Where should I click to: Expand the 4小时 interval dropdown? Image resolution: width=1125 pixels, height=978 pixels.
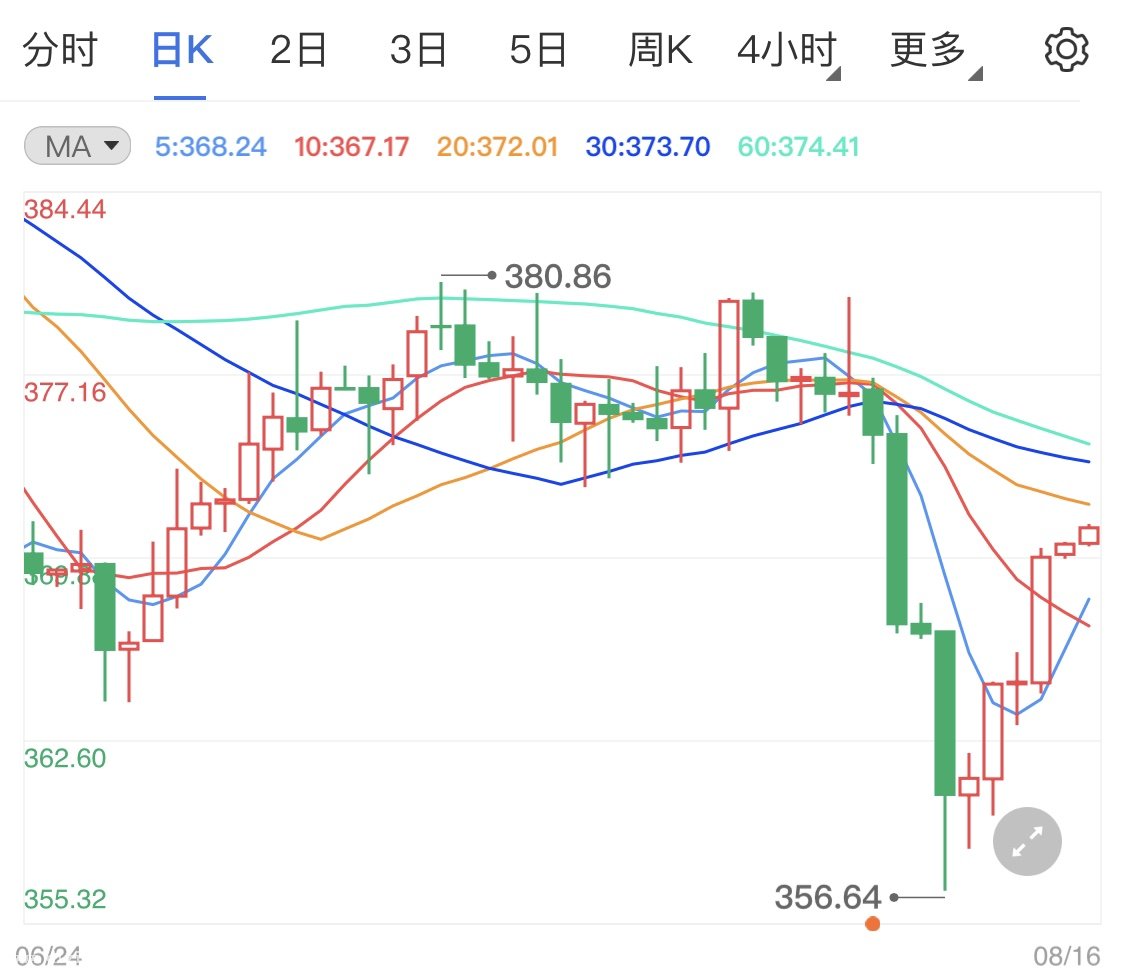pyautogui.click(x=787, y=50)
